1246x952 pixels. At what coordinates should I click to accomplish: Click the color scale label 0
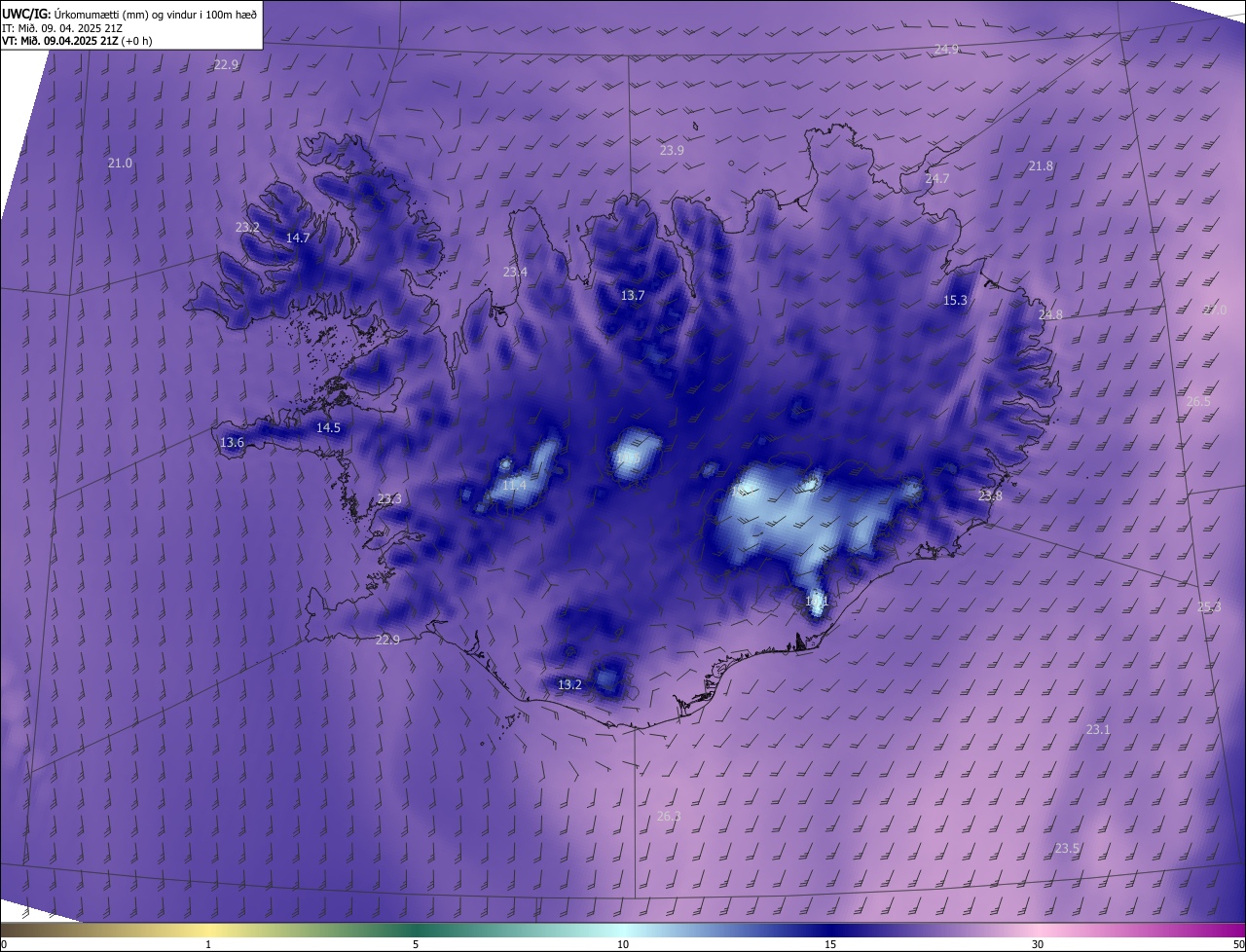tap(4, 945)
